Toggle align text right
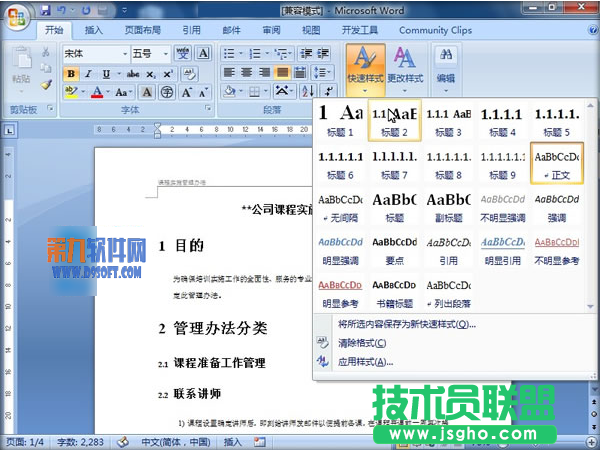 pos(264,72)
